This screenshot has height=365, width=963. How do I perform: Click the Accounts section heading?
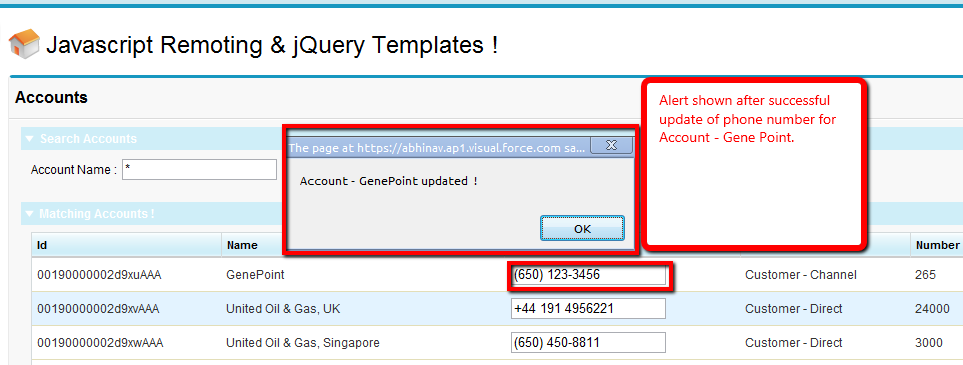click(51, 98)
